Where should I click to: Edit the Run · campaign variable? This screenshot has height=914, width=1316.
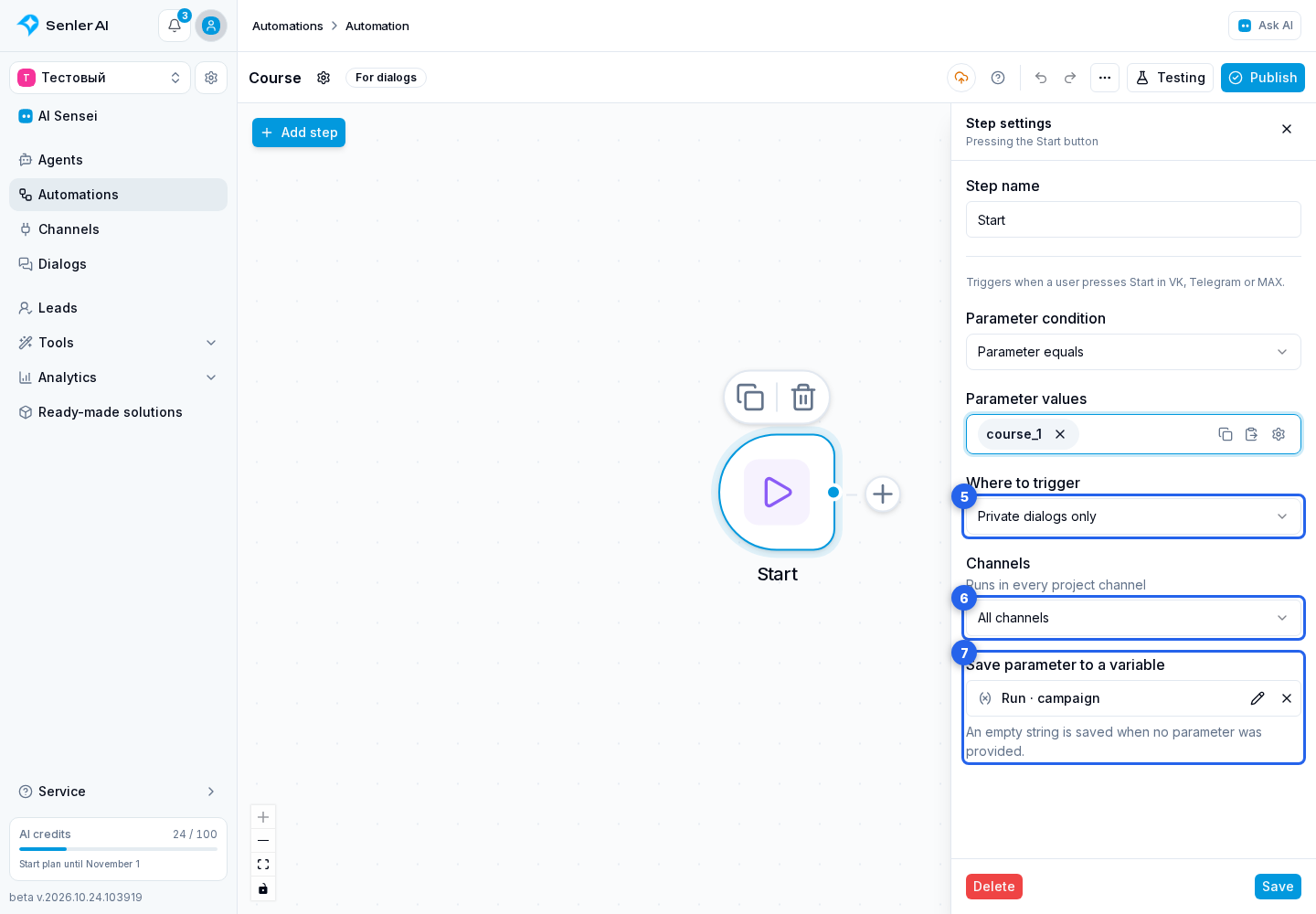pos(1258,698)
